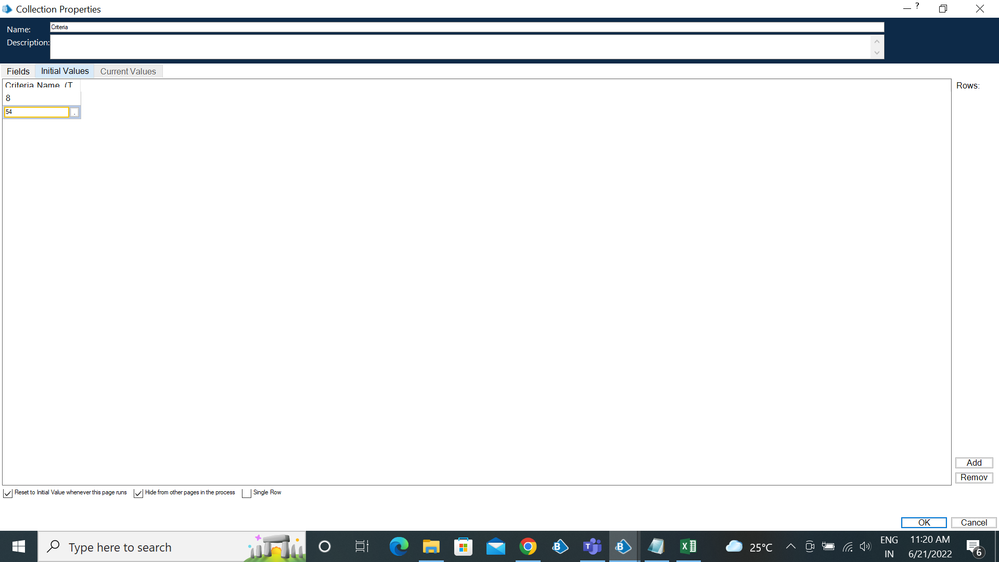Image resolution: width=999 pixels, height=562 pixels.
Task: Click the cell containing 54
Action: click(36, 112)
